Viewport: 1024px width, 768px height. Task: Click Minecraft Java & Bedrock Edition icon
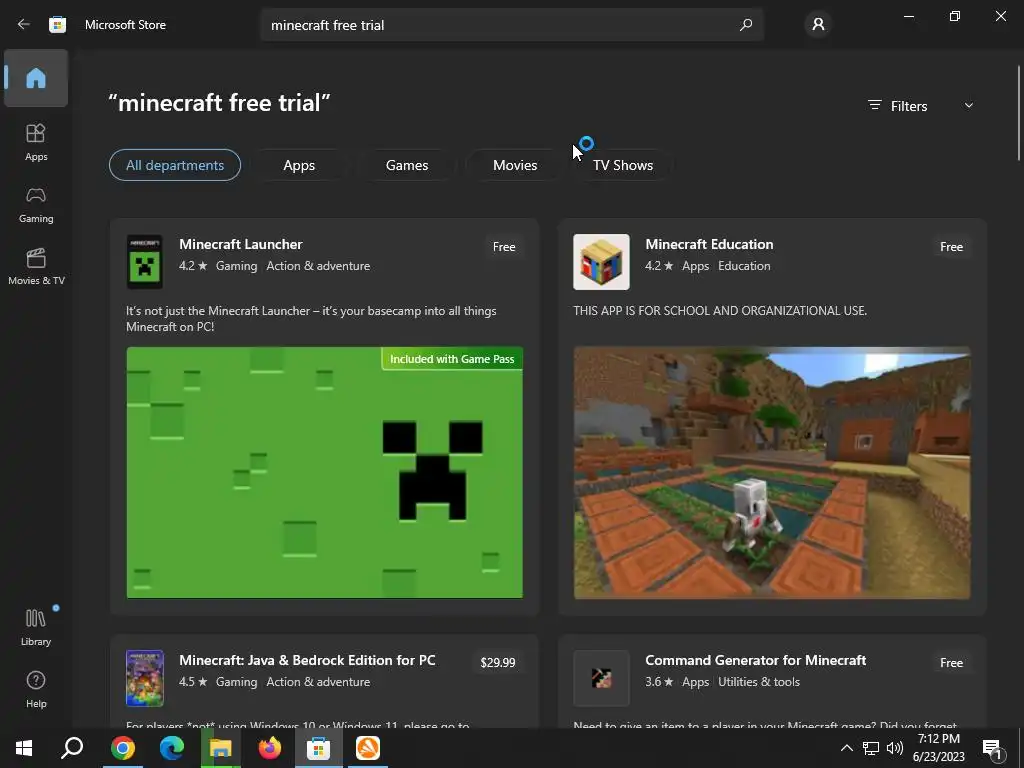pos(144,678)
